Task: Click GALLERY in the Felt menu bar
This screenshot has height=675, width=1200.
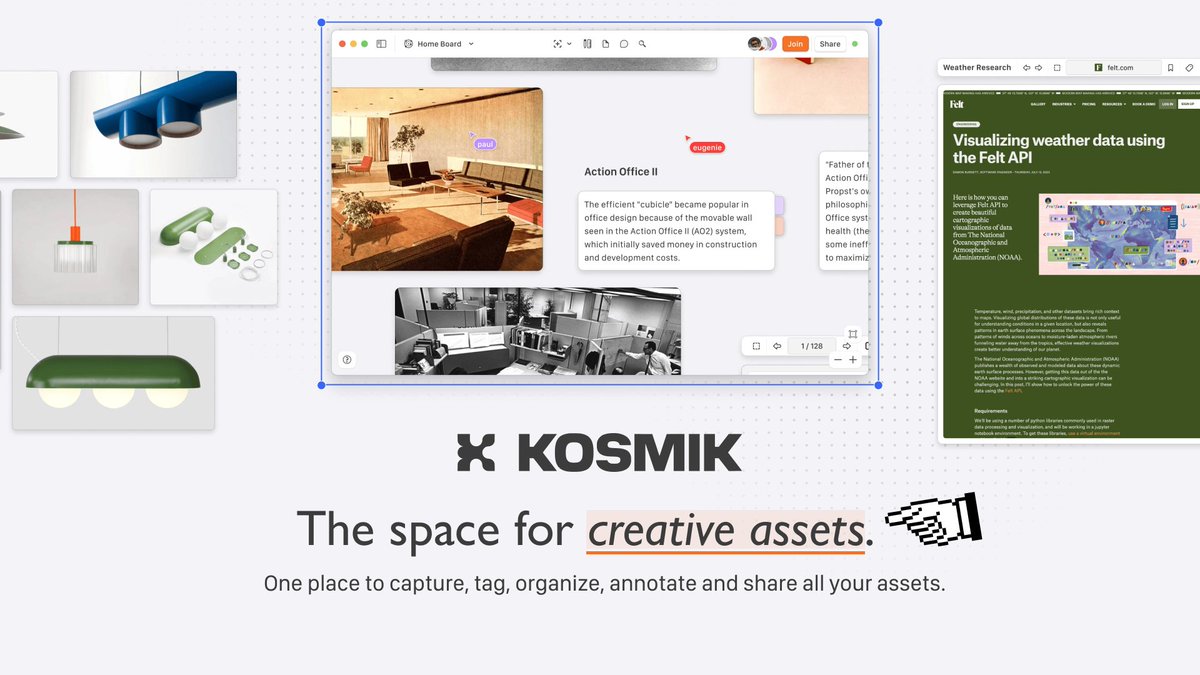Action: (x=1038, y=104)
